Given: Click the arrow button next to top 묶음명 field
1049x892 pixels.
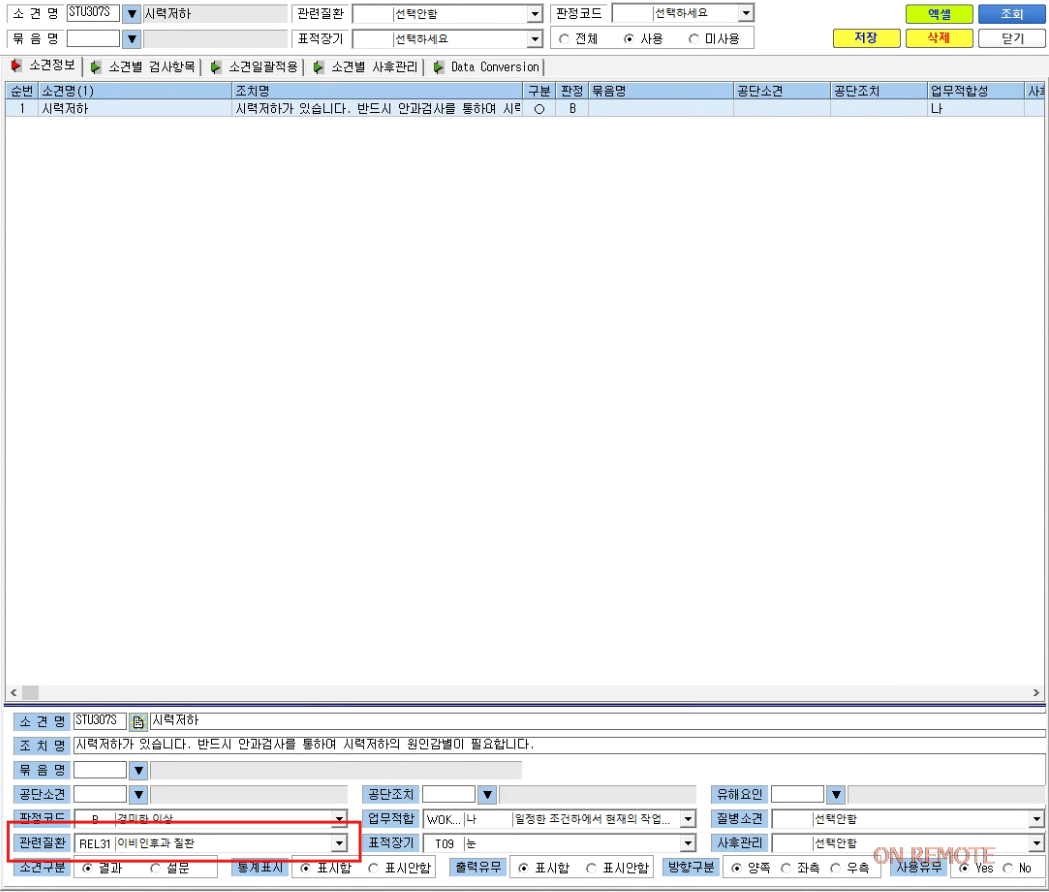Looking at the screenshot, I should click(132, 39).
